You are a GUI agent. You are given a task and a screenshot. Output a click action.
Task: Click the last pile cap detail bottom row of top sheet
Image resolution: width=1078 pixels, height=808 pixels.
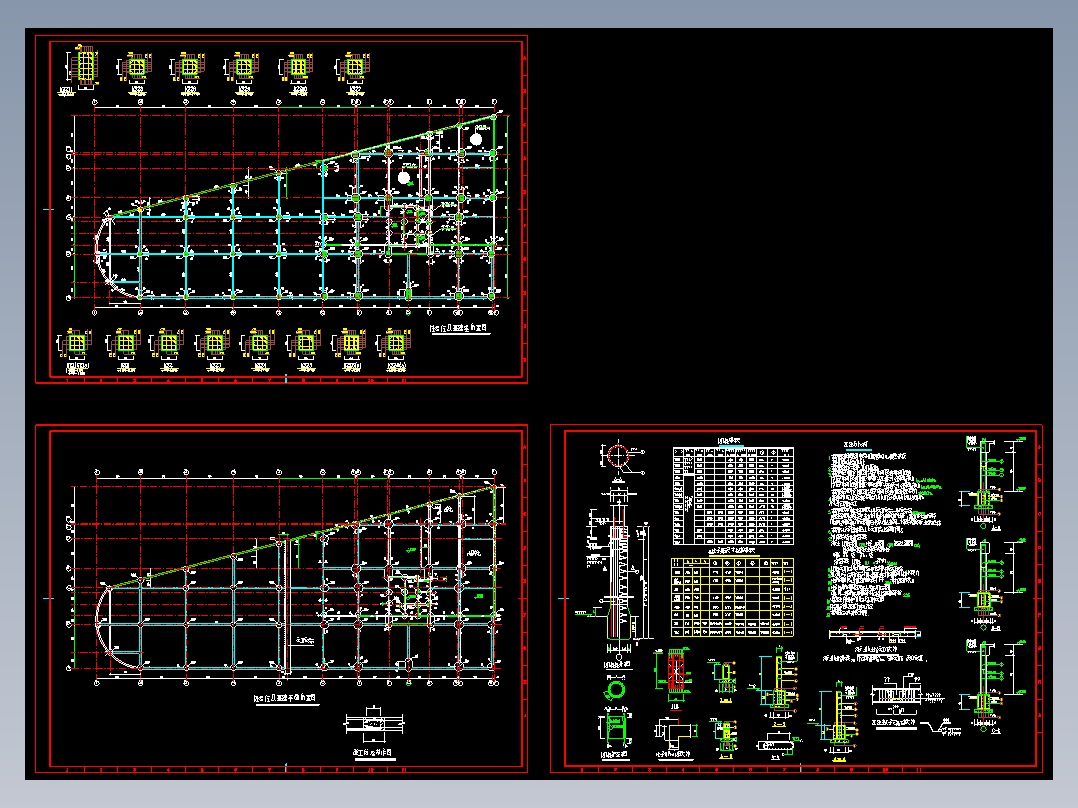click(397, 342)
